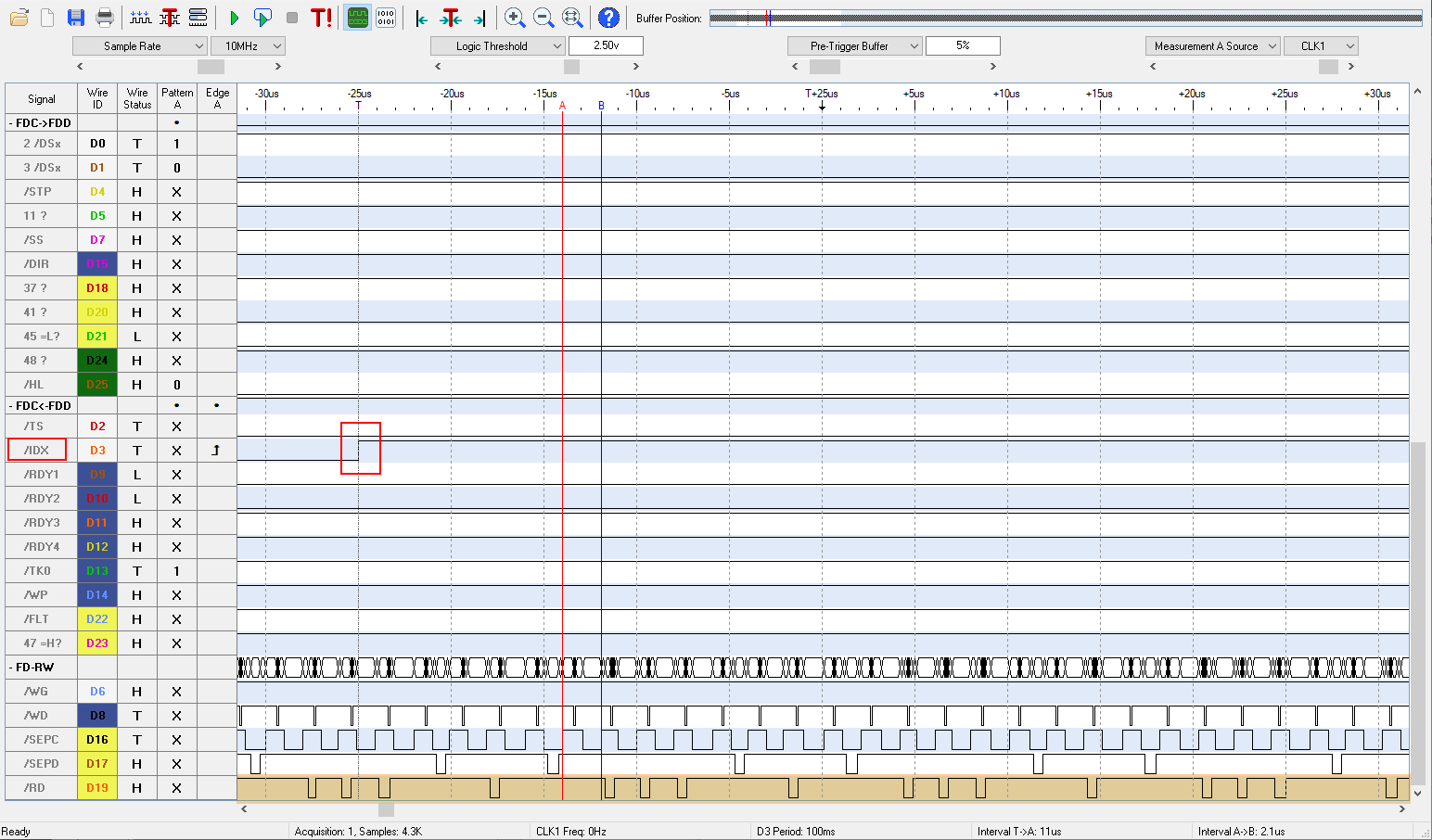
Task: Jump to the end of the buffer
Action: [479, 18]
